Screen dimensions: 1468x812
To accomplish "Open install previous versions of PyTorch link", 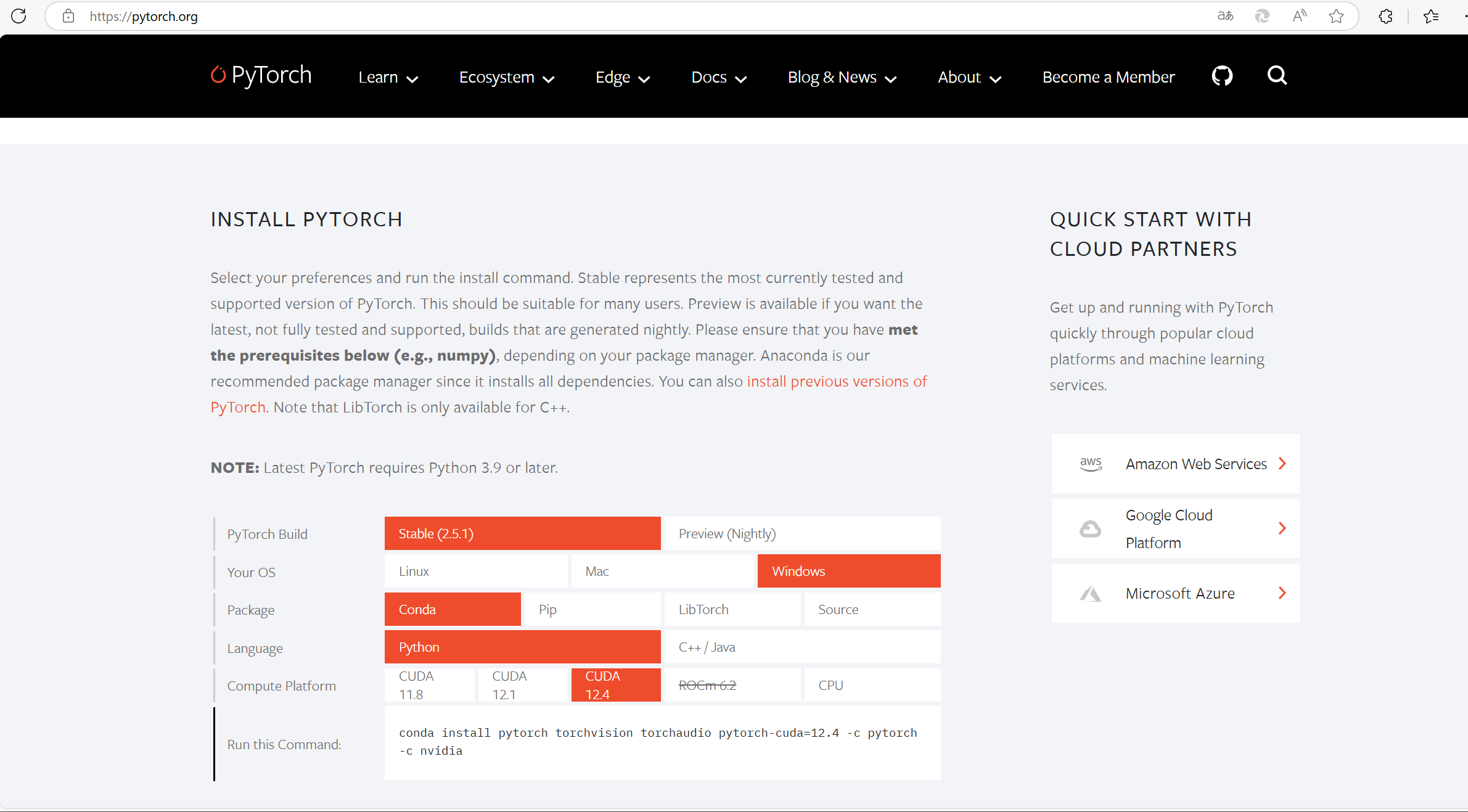I will [x=837, y=382].
